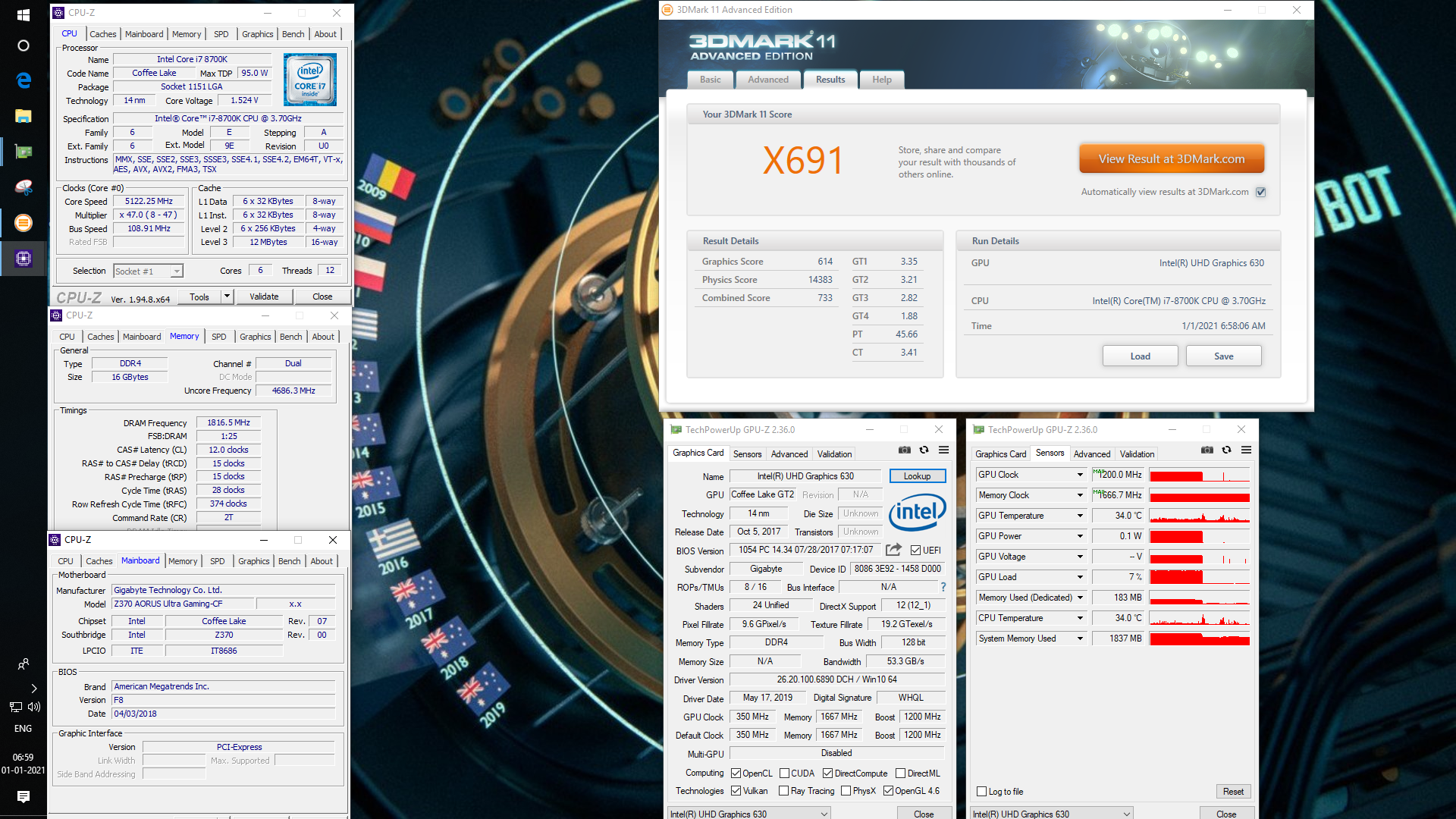Toggle the Ray Tracing checkbox
Viewport: 1456px width, 819px height.
coord(783,791)
